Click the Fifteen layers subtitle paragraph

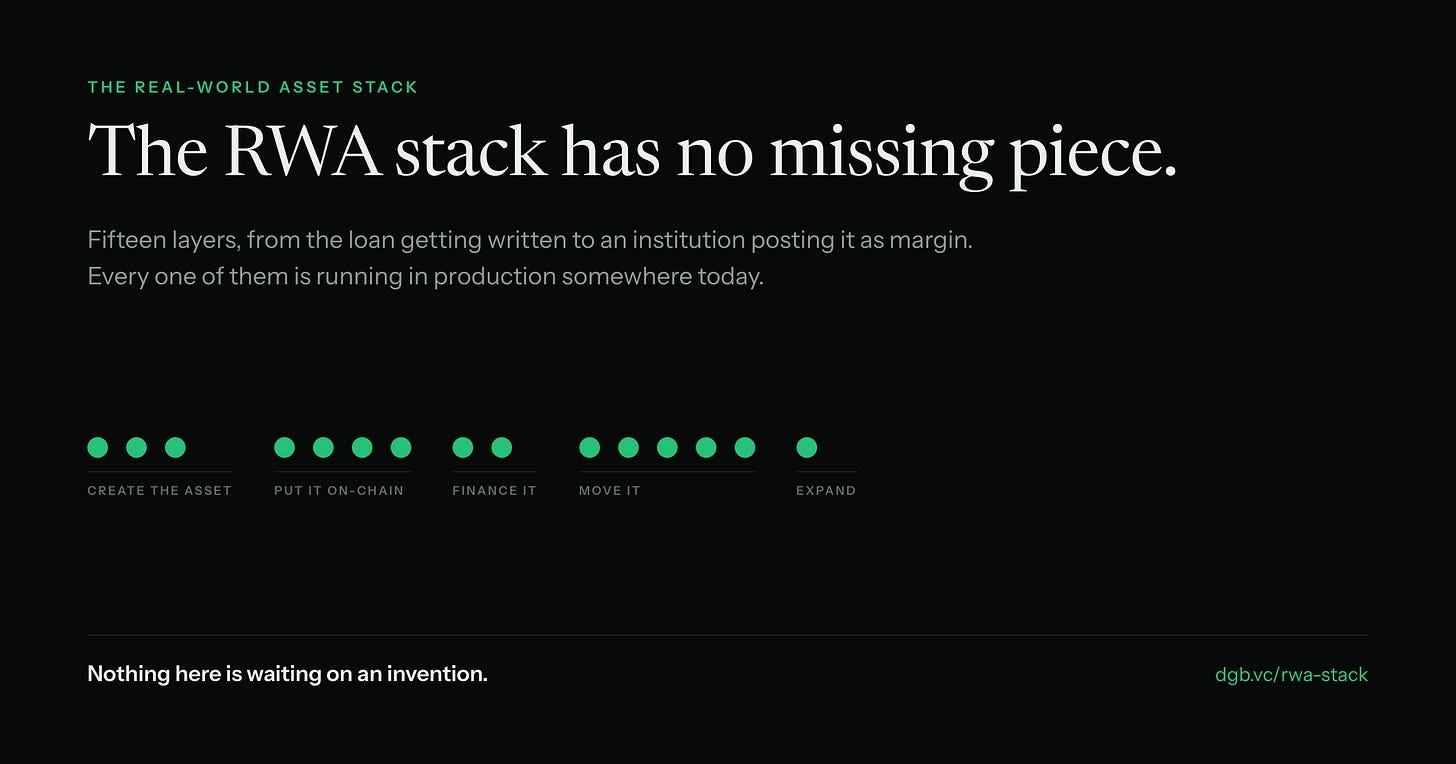pyautogui.click(x=530, y=258)
